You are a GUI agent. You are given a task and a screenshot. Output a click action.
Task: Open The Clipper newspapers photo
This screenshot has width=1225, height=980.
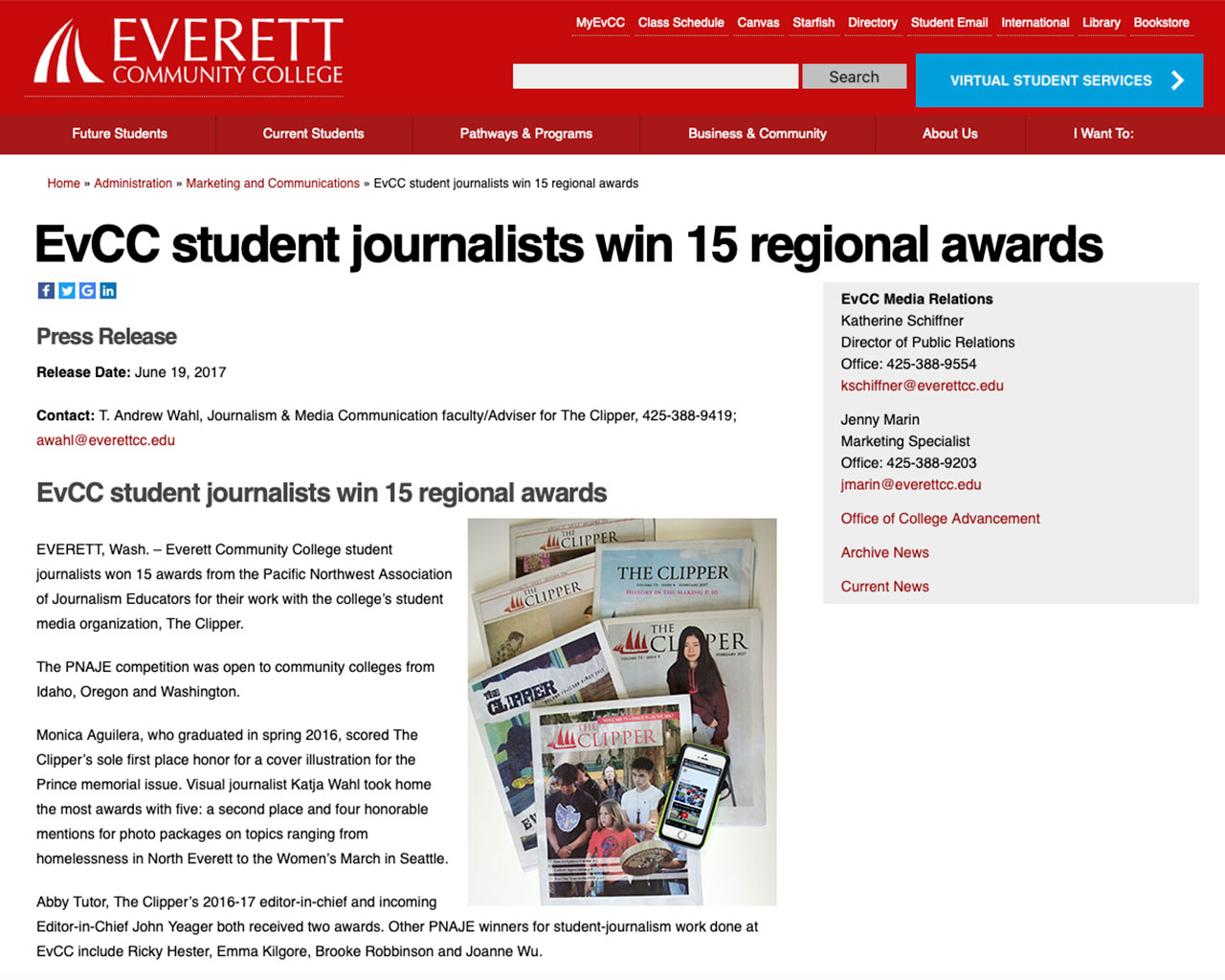point(622,711)
